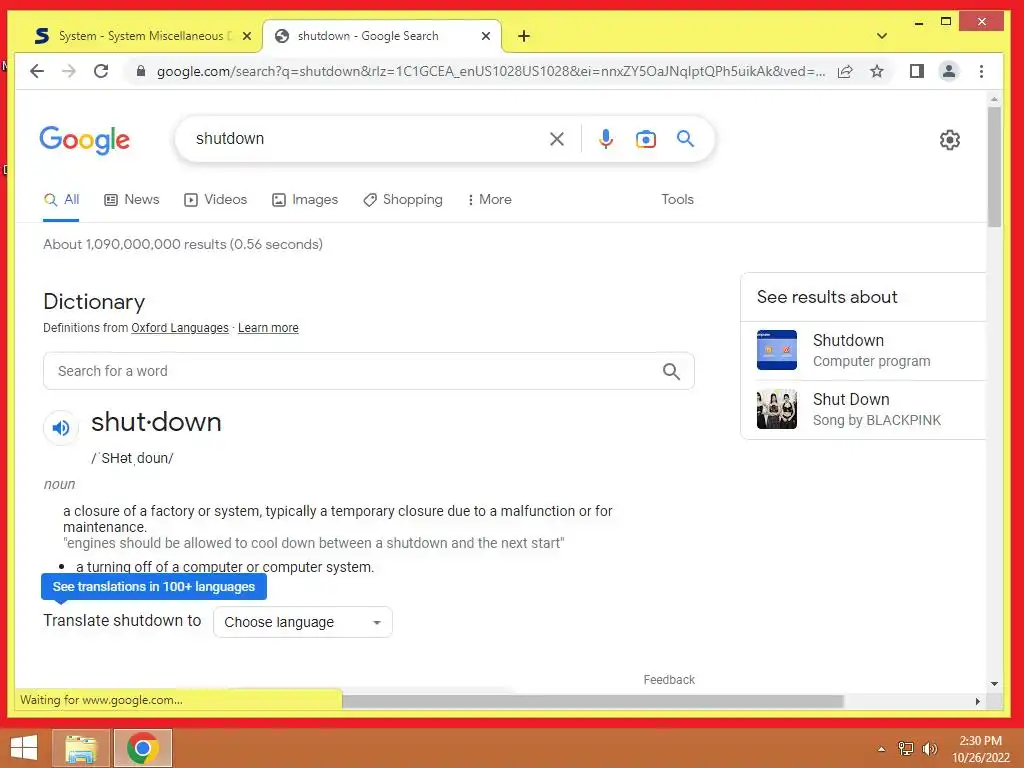1024x768 pixels.
Task: Click the Learn more link
Action: [x=268, y=328]
